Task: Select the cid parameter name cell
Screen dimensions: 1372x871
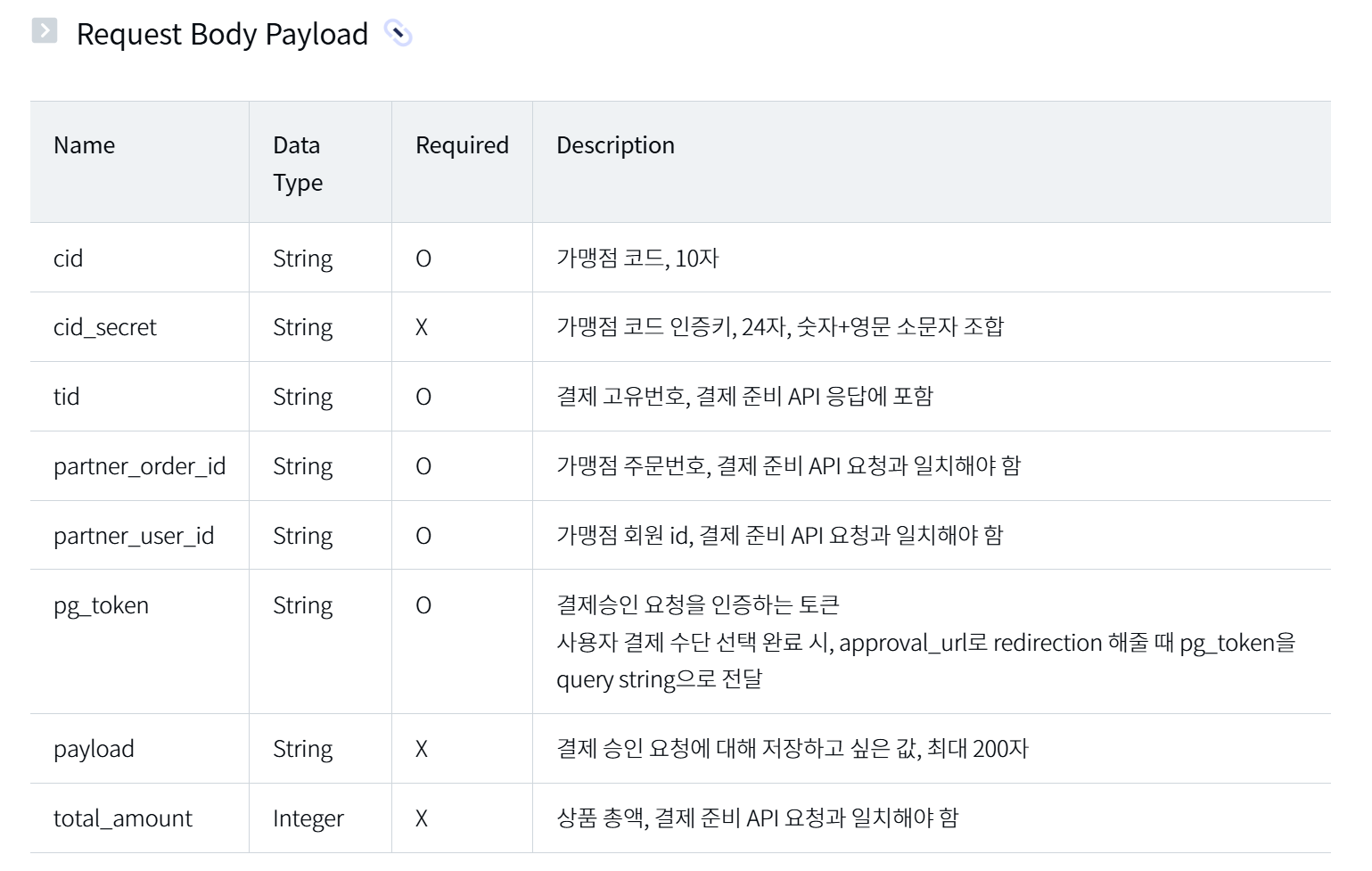Action: [x=68, y=259]
